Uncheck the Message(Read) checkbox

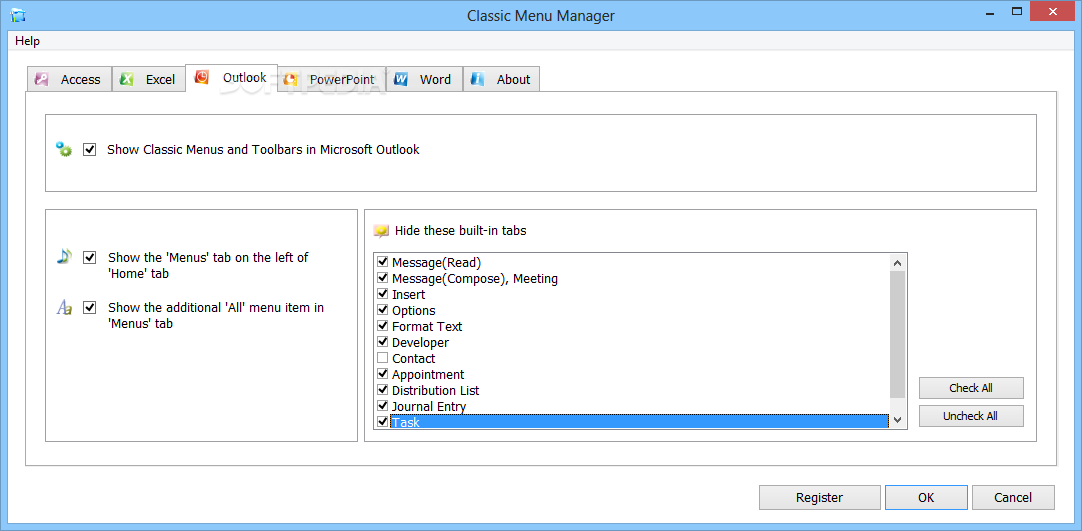382,262
